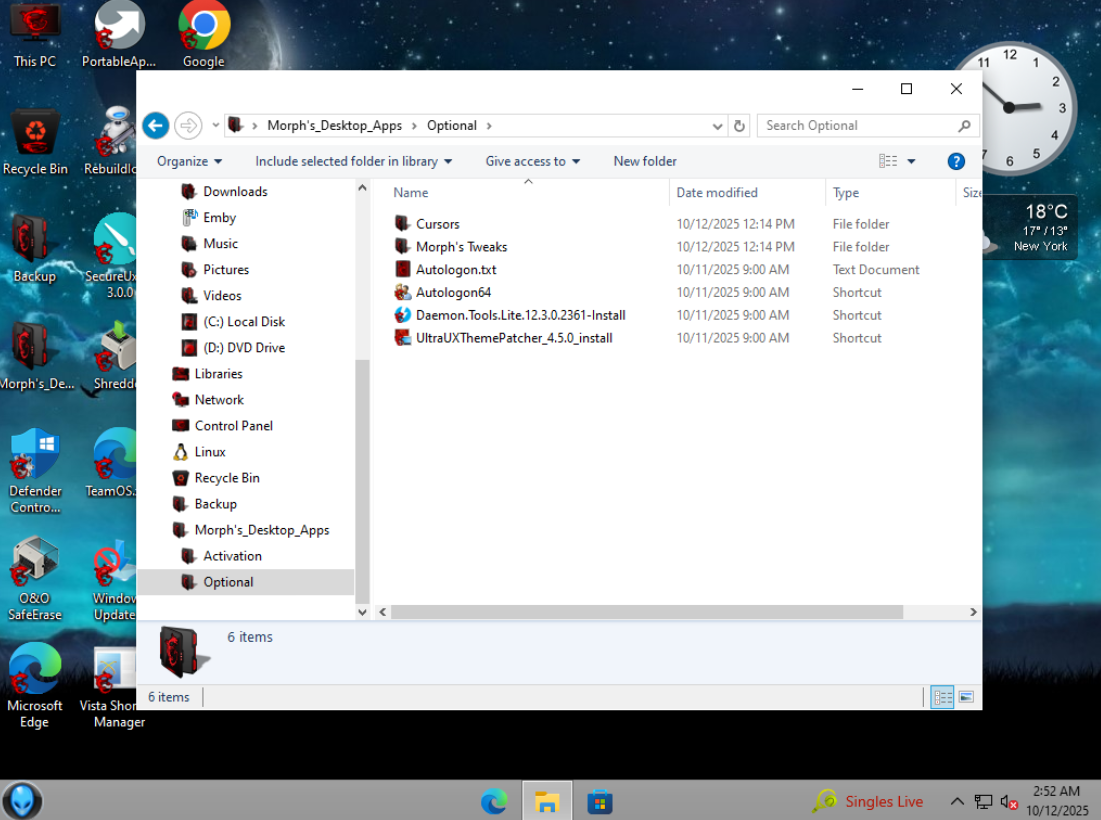This screenshot has width=1101, height=820.
Task: Open the blue Help question mark icon
Action: coord(955,161)
